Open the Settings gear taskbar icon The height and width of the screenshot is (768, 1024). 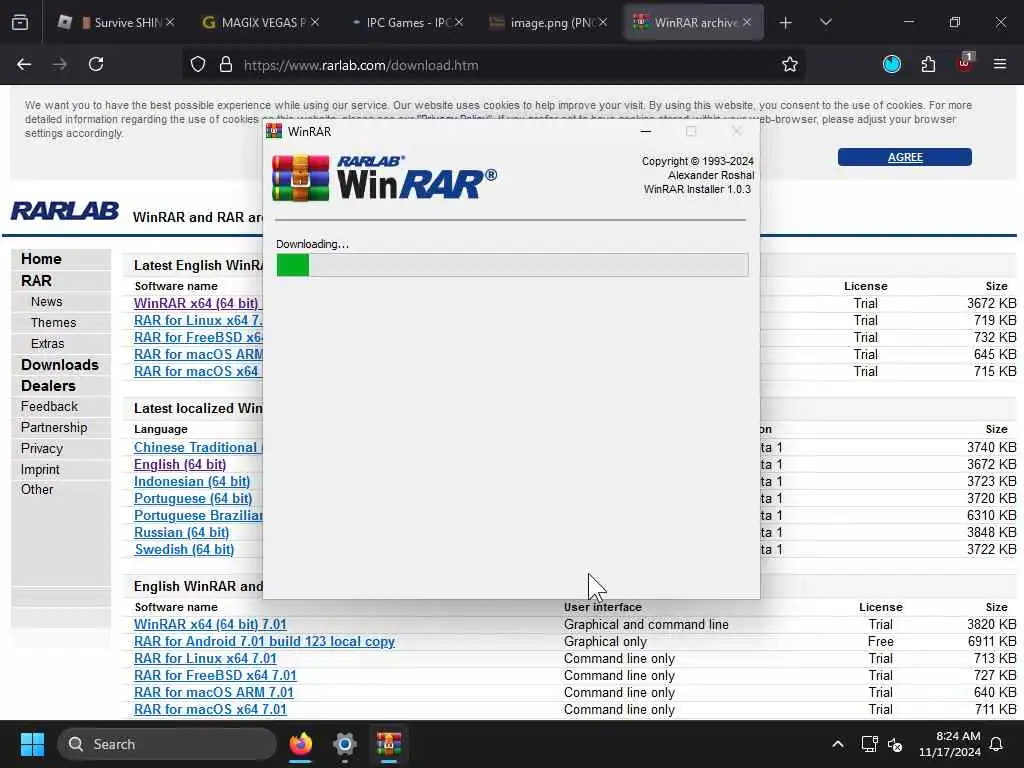click(x=344, y=744)
